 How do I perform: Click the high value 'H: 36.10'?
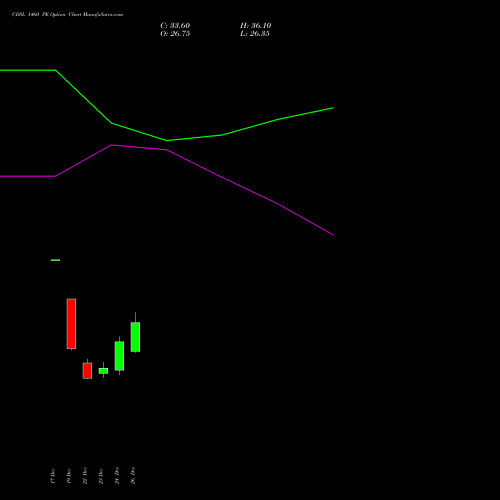255,26
